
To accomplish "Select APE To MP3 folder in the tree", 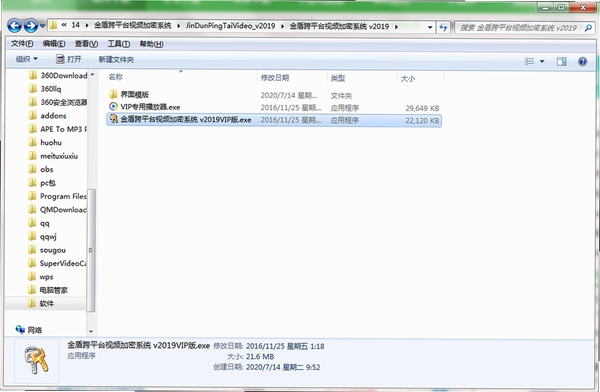I will click(x=58, y=129).
